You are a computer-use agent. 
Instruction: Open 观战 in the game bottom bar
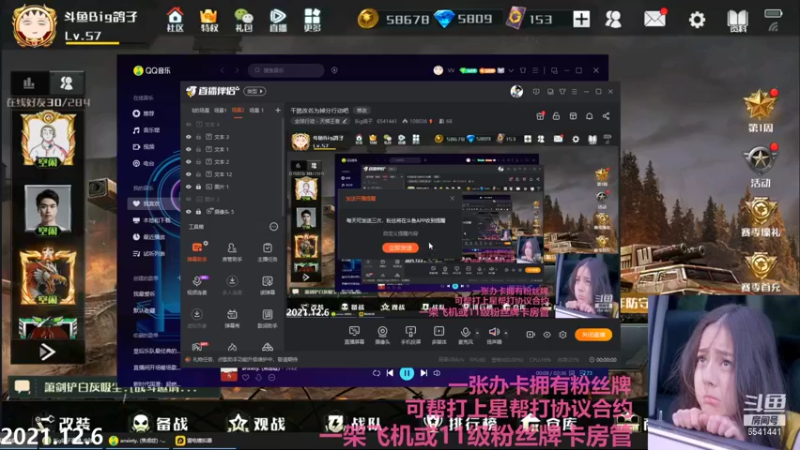[x=258, y=423]
